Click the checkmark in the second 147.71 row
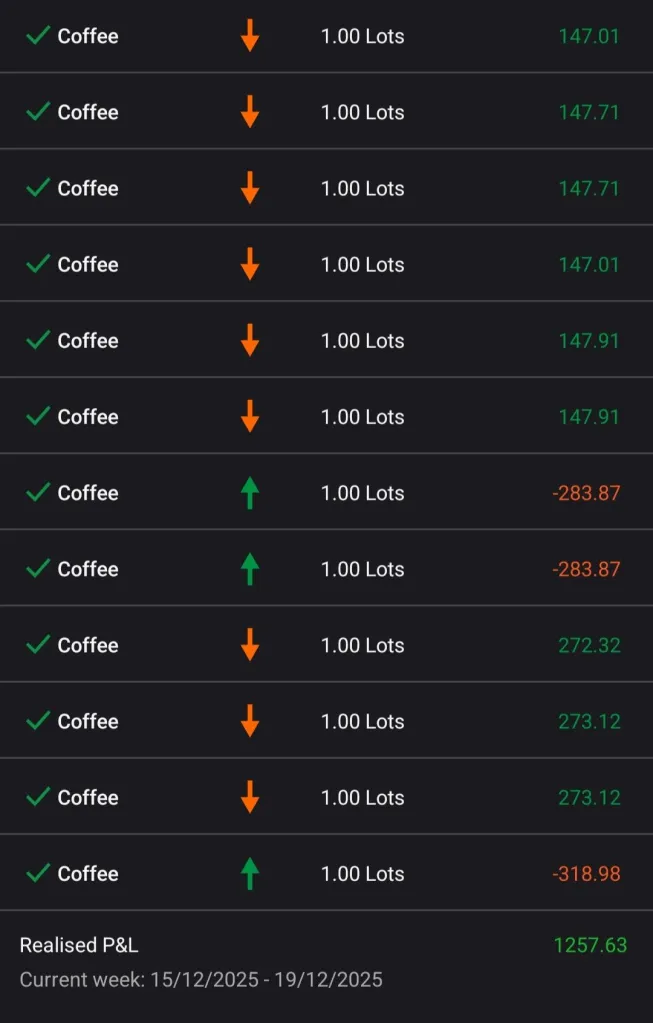Viewport: 653px width, 1023px height. point(38,188)
